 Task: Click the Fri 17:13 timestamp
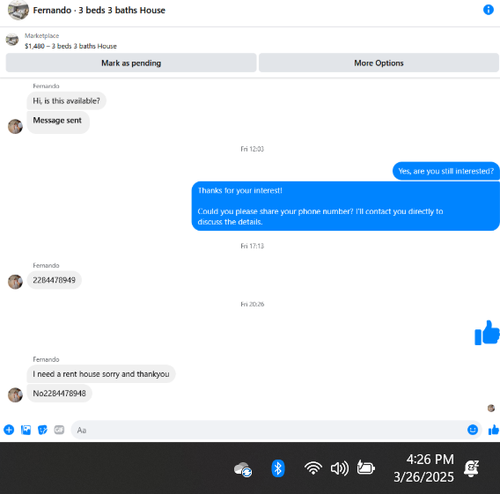252,246
